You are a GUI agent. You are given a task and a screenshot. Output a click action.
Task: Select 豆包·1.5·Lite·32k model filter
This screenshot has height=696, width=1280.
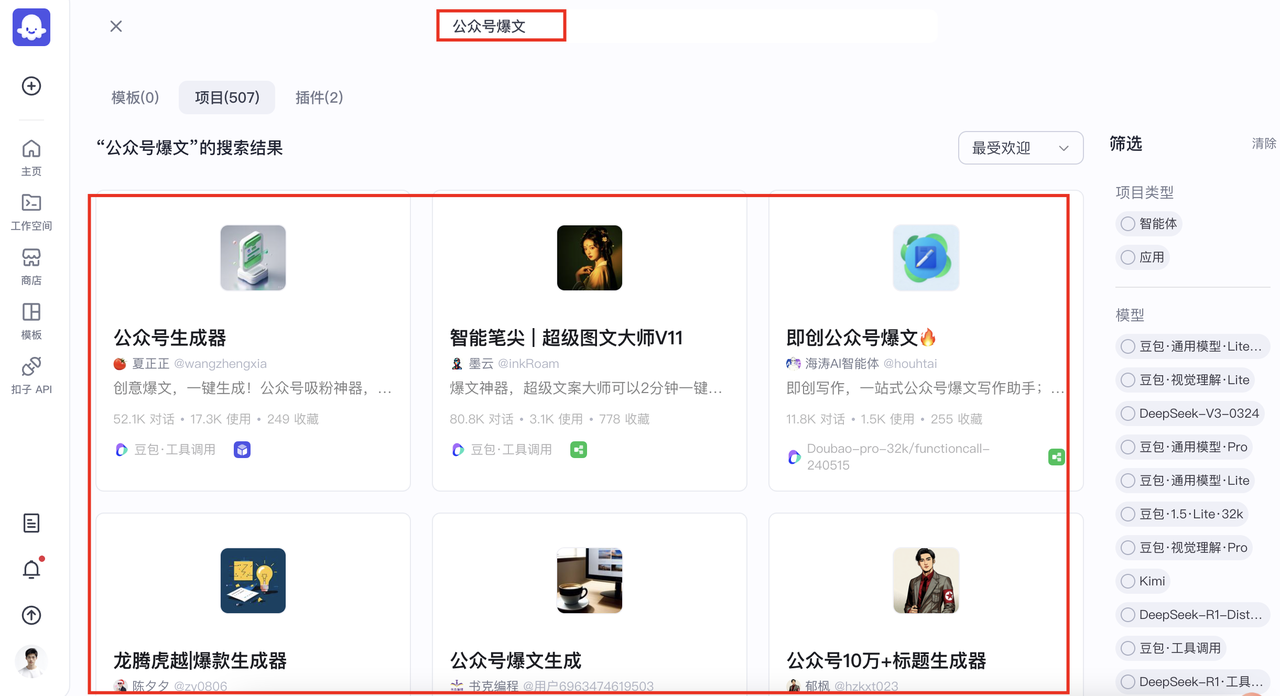coord(1182,514)
